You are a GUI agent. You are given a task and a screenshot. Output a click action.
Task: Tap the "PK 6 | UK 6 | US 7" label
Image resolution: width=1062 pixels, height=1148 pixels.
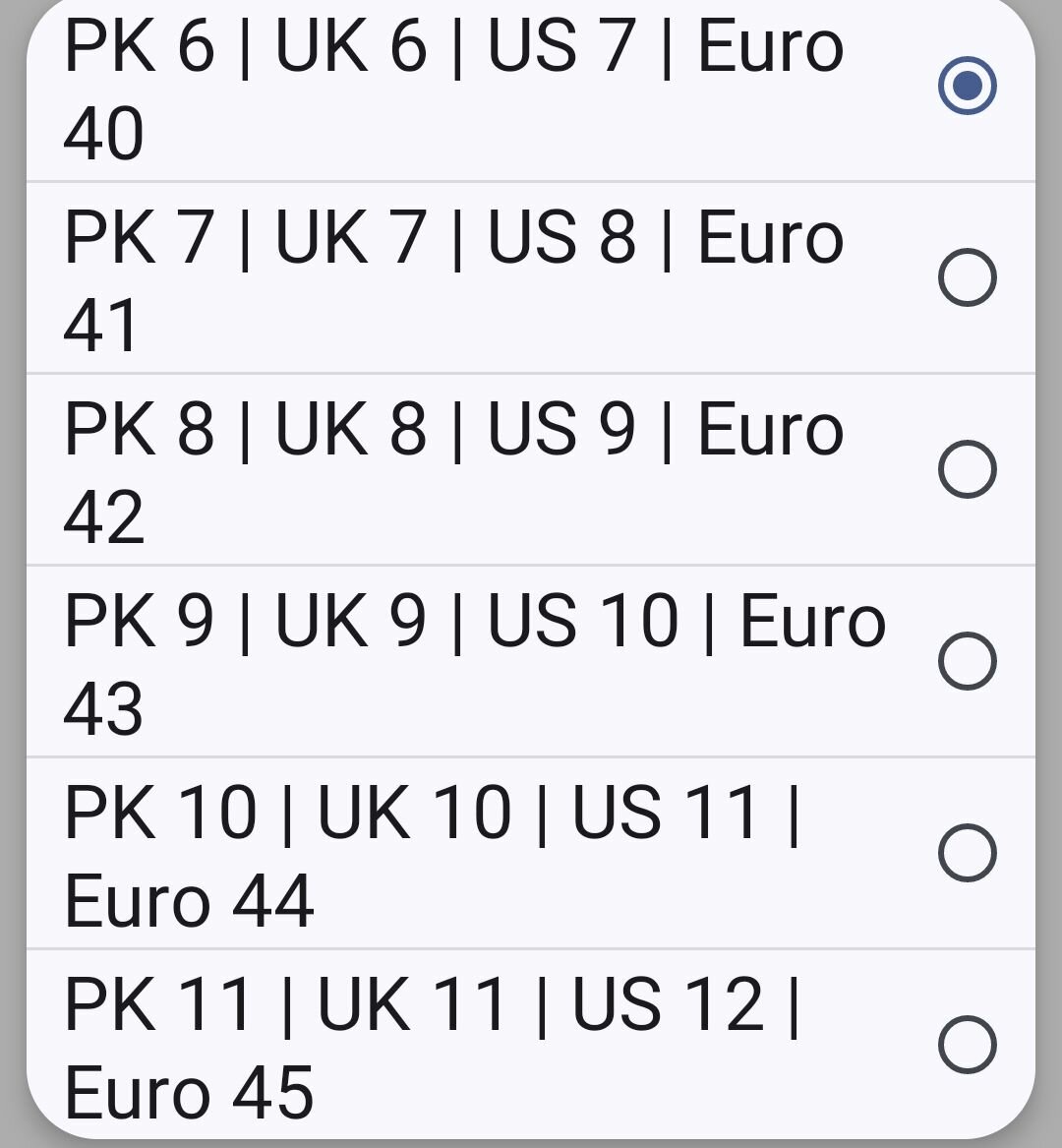click(x=350, y=47)
